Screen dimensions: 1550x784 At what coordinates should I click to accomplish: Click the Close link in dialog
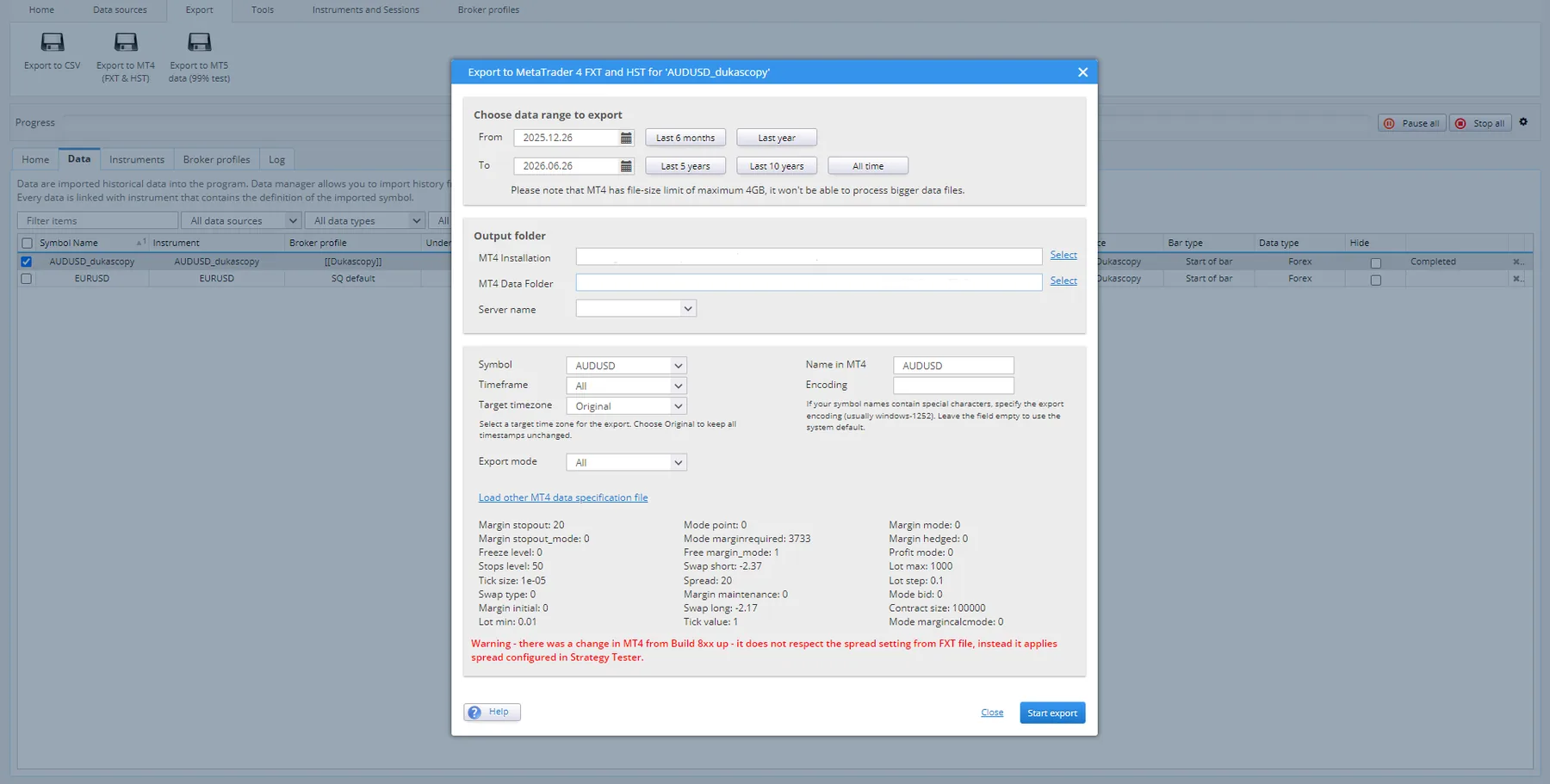point(992,713)
